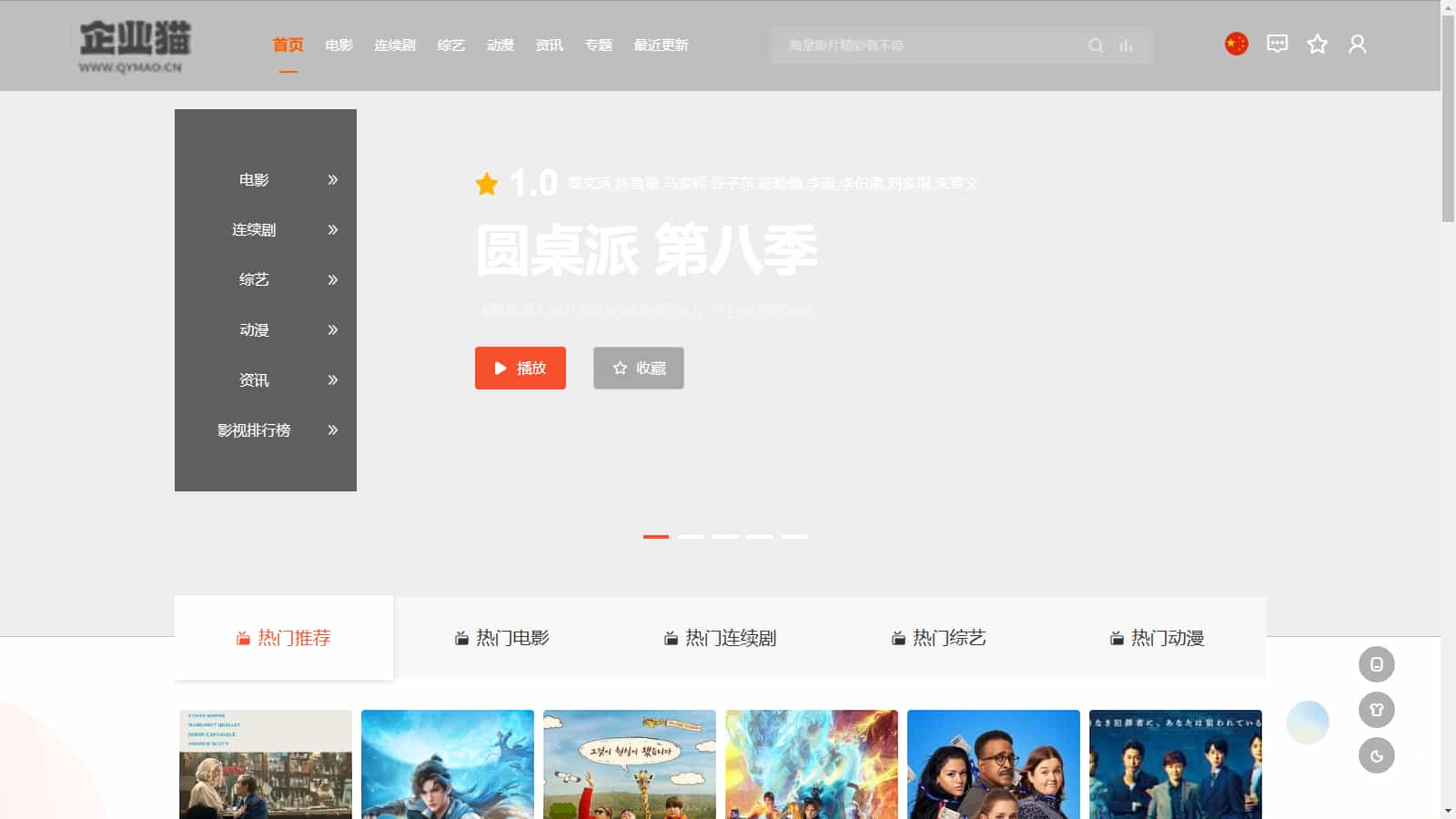Click the user account profile icon

tap(1357, 44)
